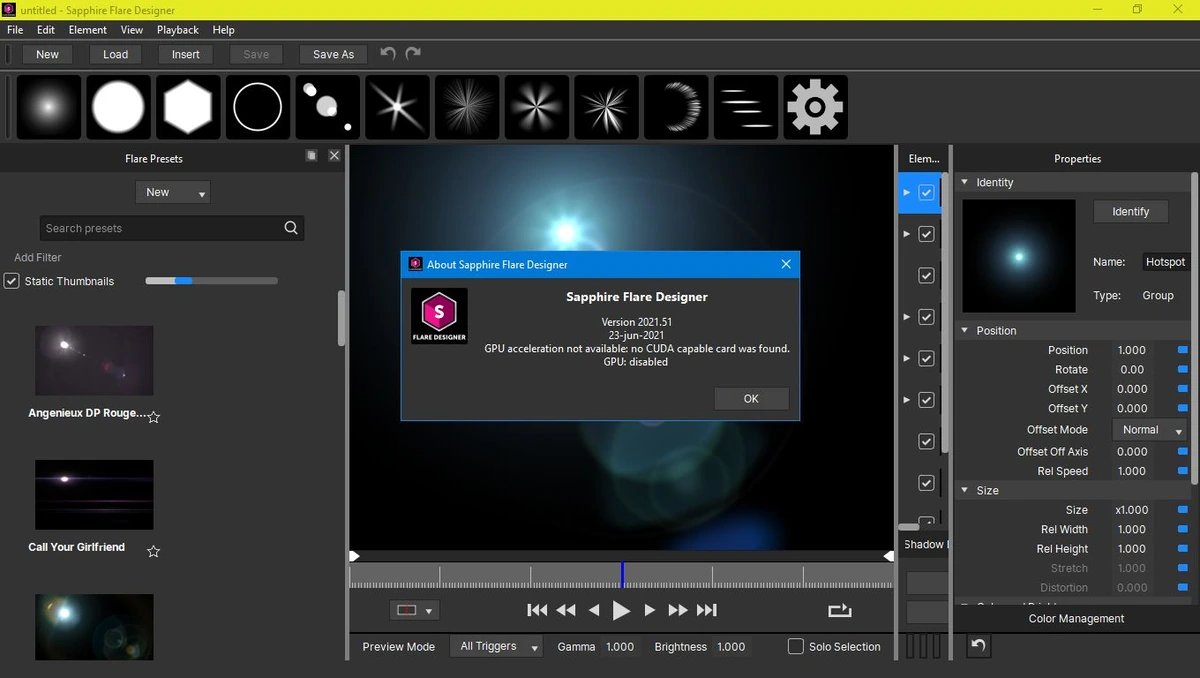This screenshot has width=1200, height=678.
Task: Open the Element menu
Action: pyautogui.click(x=88, y=30)
